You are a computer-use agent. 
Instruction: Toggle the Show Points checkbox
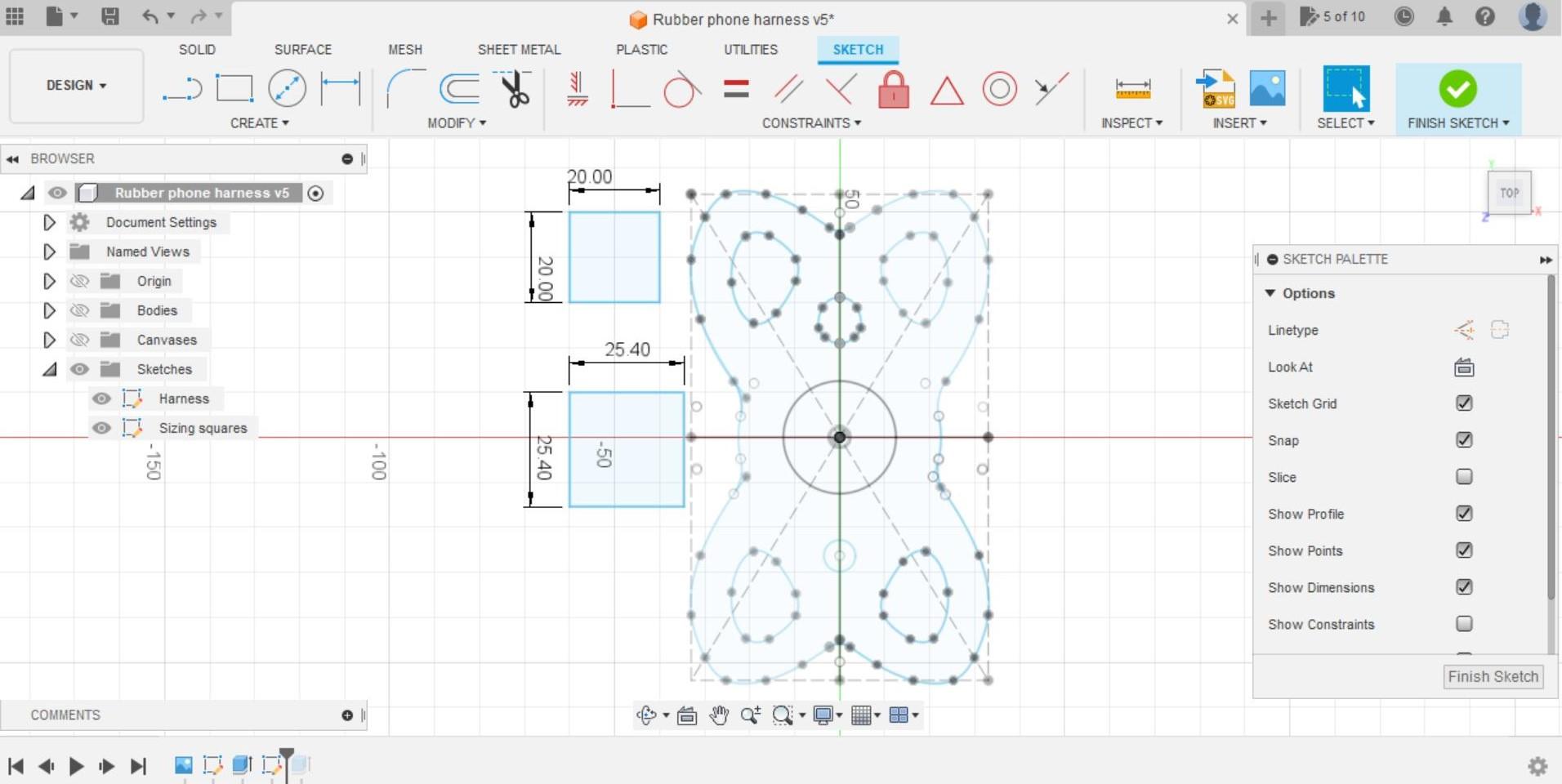coord(1464,550)
